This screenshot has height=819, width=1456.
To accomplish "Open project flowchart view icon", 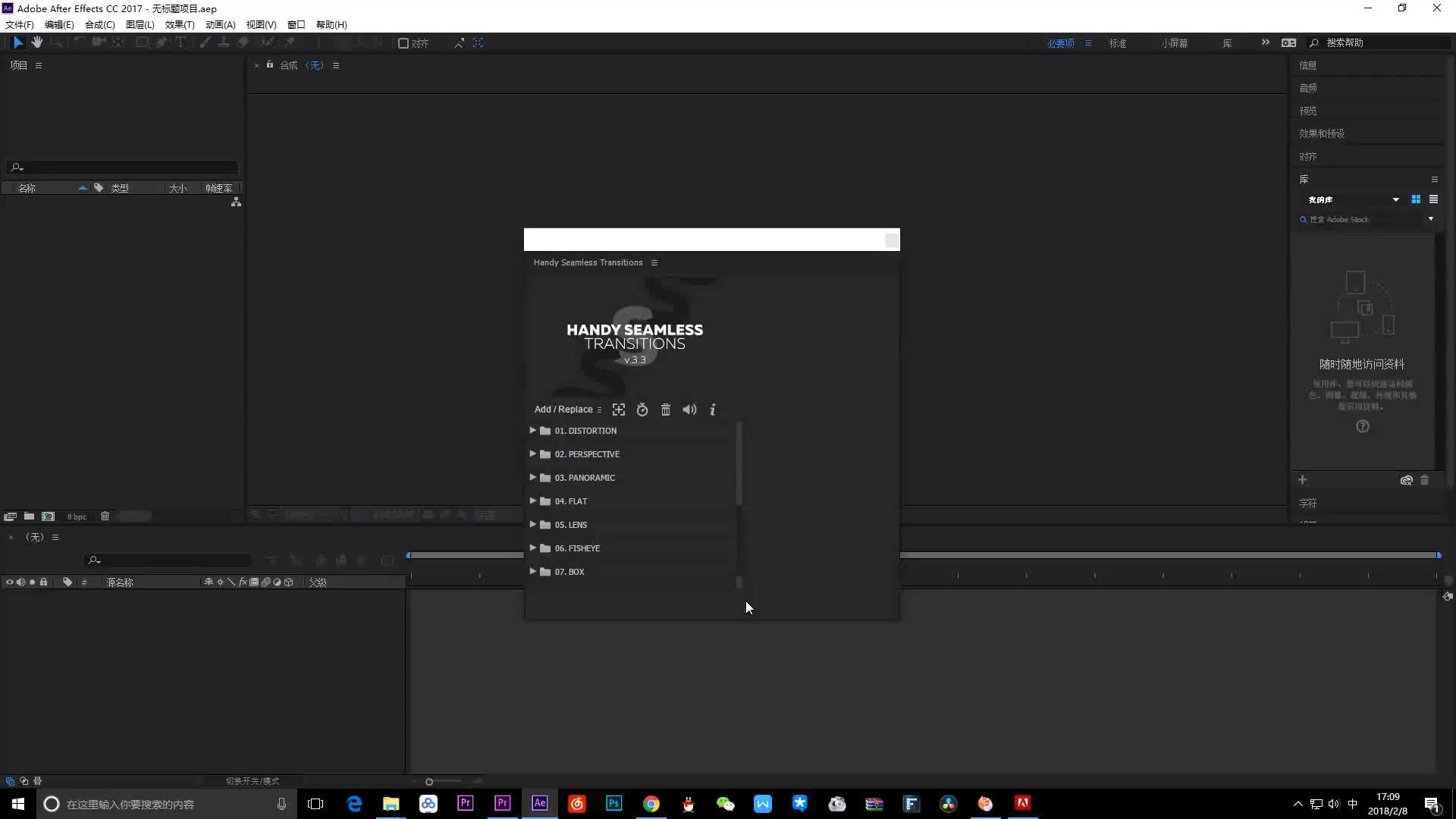I will [x=236, y=202].
